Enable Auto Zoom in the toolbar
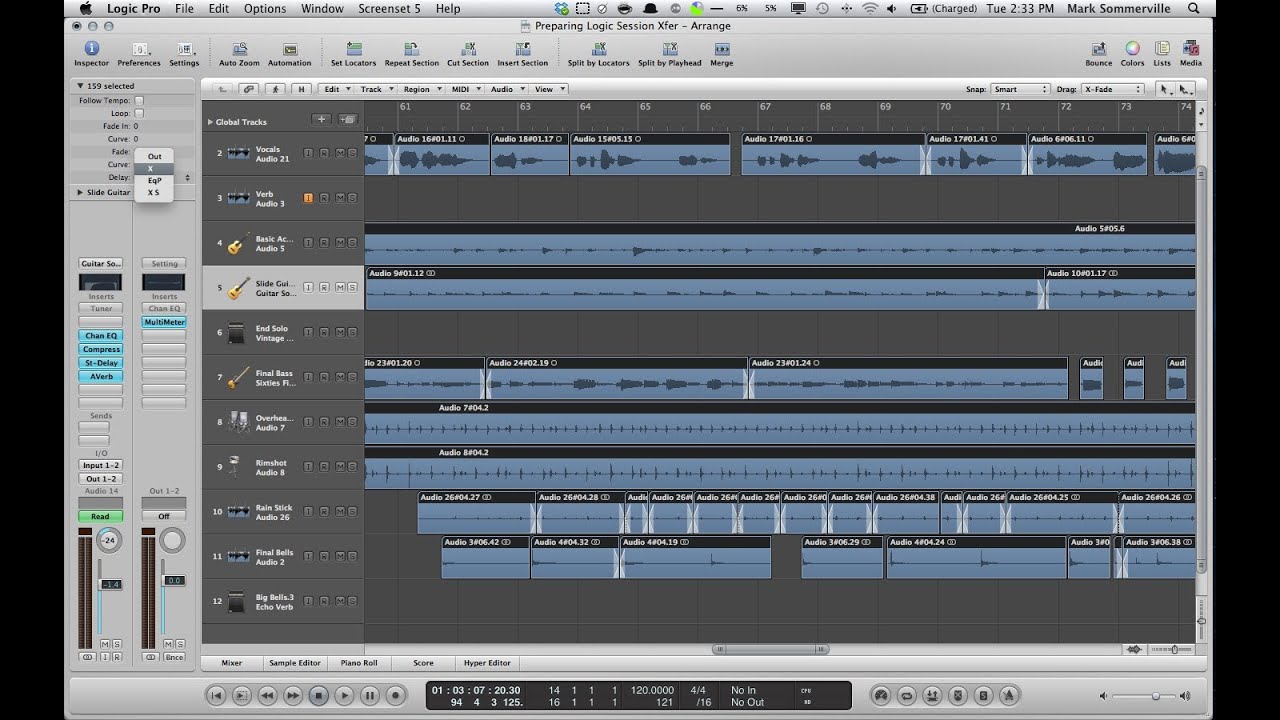Image resolution: width=1280 pixels, height=720 pixels. click(239, 49)
